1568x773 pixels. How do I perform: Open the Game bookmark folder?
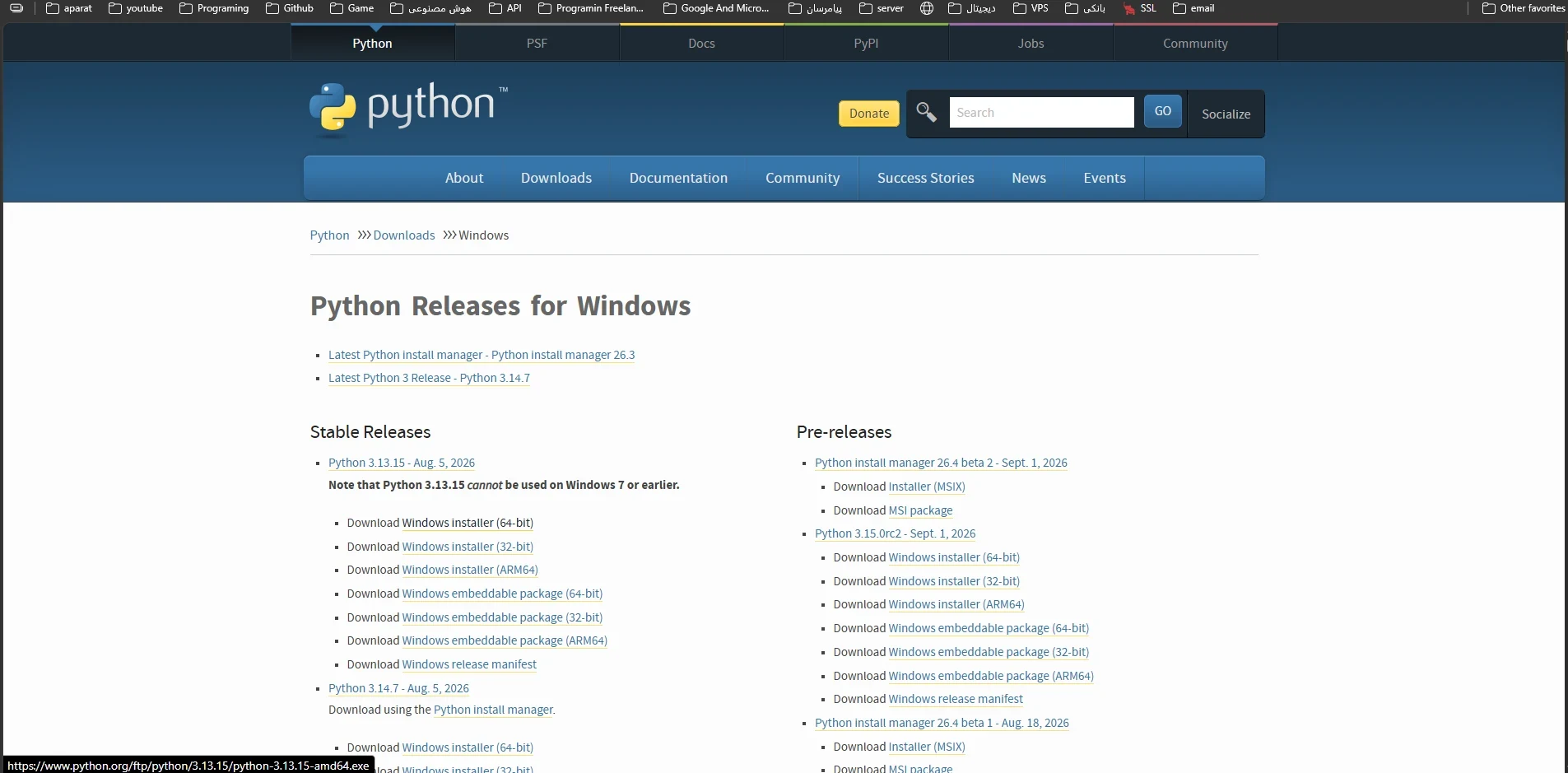coord(351,8)
